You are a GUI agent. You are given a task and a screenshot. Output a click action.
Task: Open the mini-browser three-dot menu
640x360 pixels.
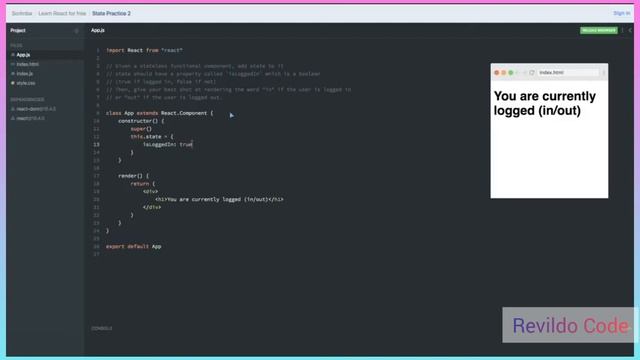tap(603, 72)
